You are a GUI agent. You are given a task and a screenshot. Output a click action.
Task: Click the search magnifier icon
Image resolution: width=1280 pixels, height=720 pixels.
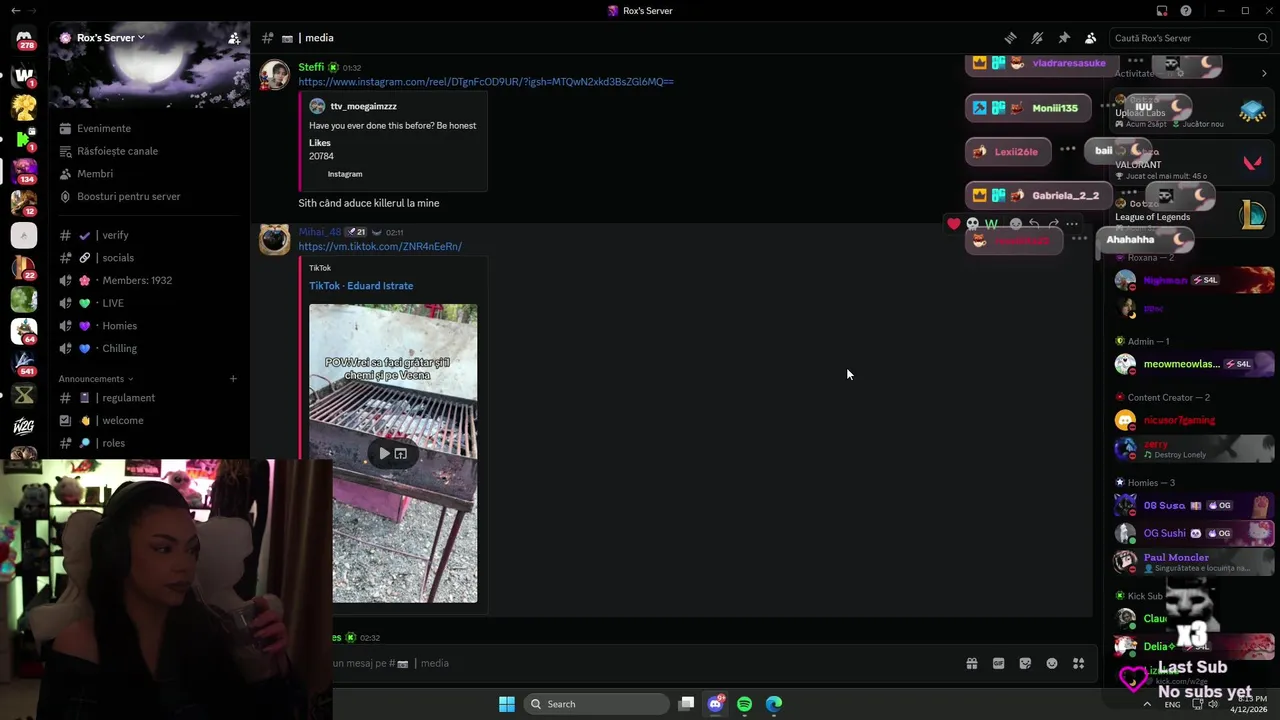(1263, 38)
